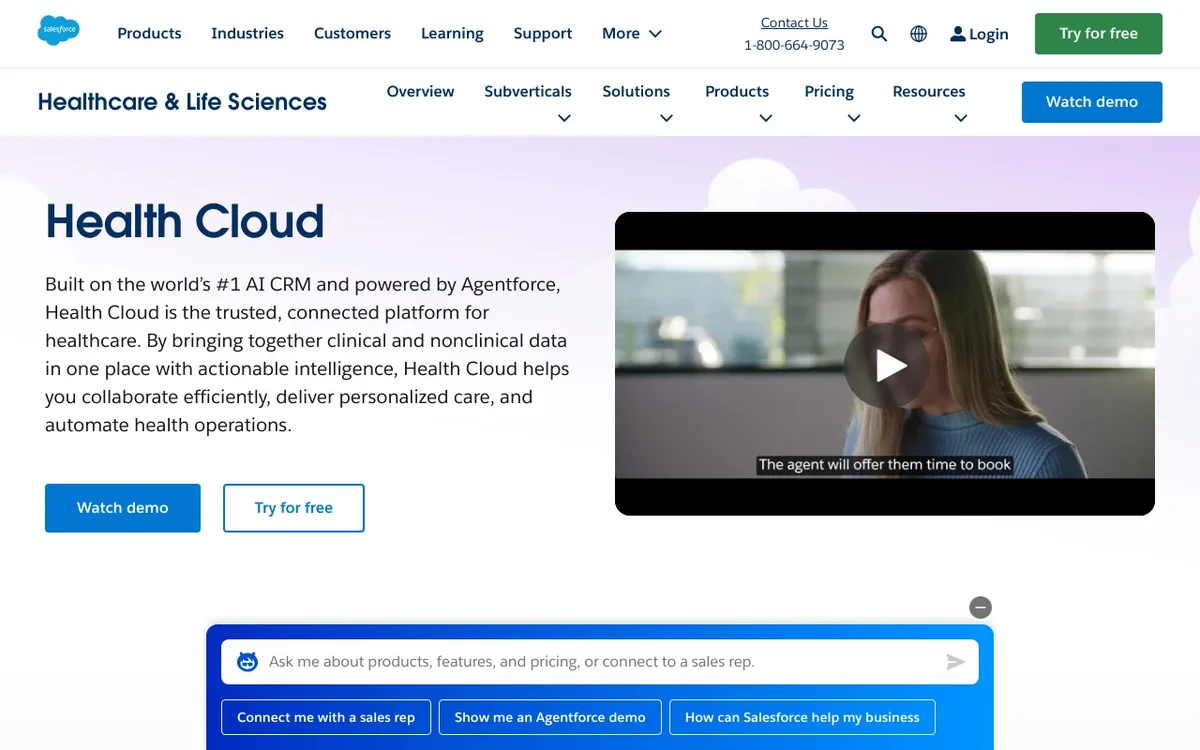
Task: Choose Show me an Agentforce demo
Action: [x=550, y=717]
